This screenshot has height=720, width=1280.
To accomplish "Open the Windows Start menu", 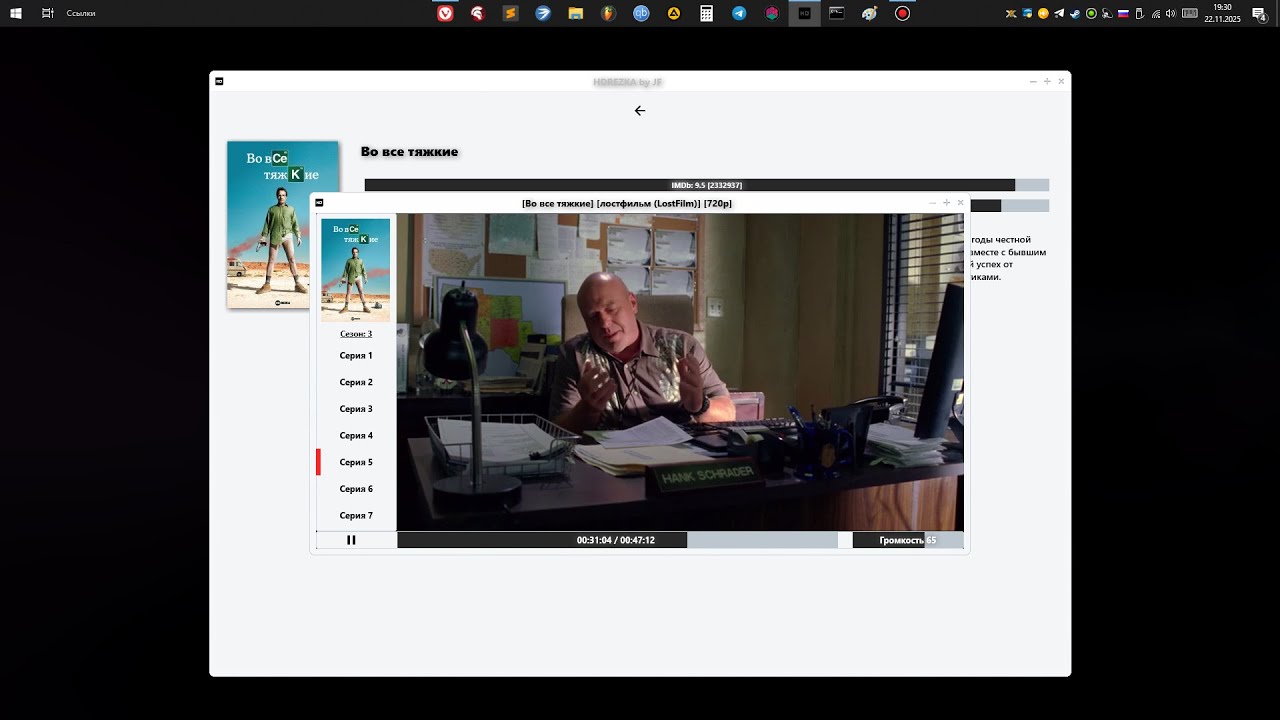I will pos(16,13).
